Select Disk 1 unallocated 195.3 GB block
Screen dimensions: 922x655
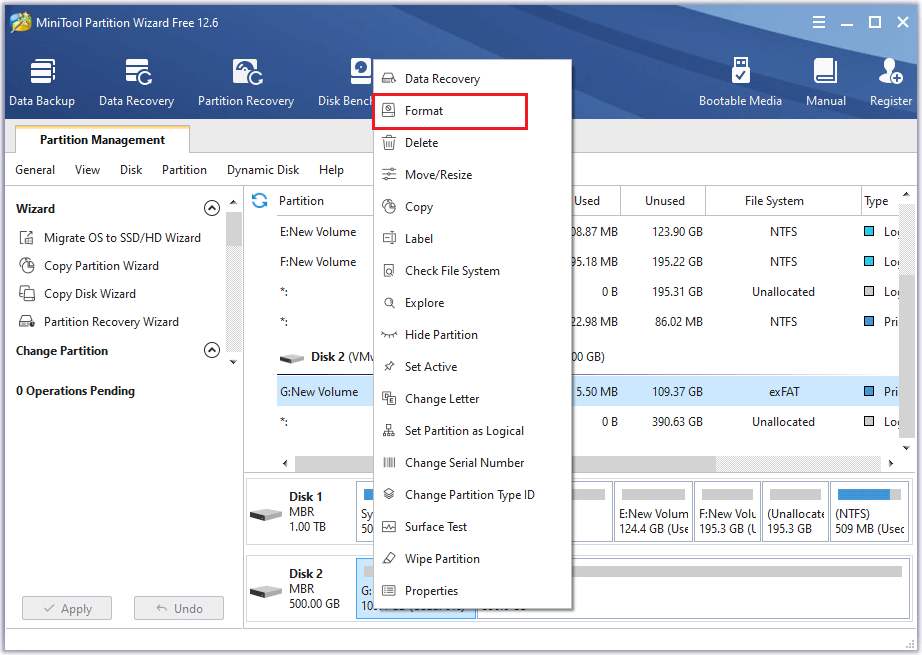[795, 512]
